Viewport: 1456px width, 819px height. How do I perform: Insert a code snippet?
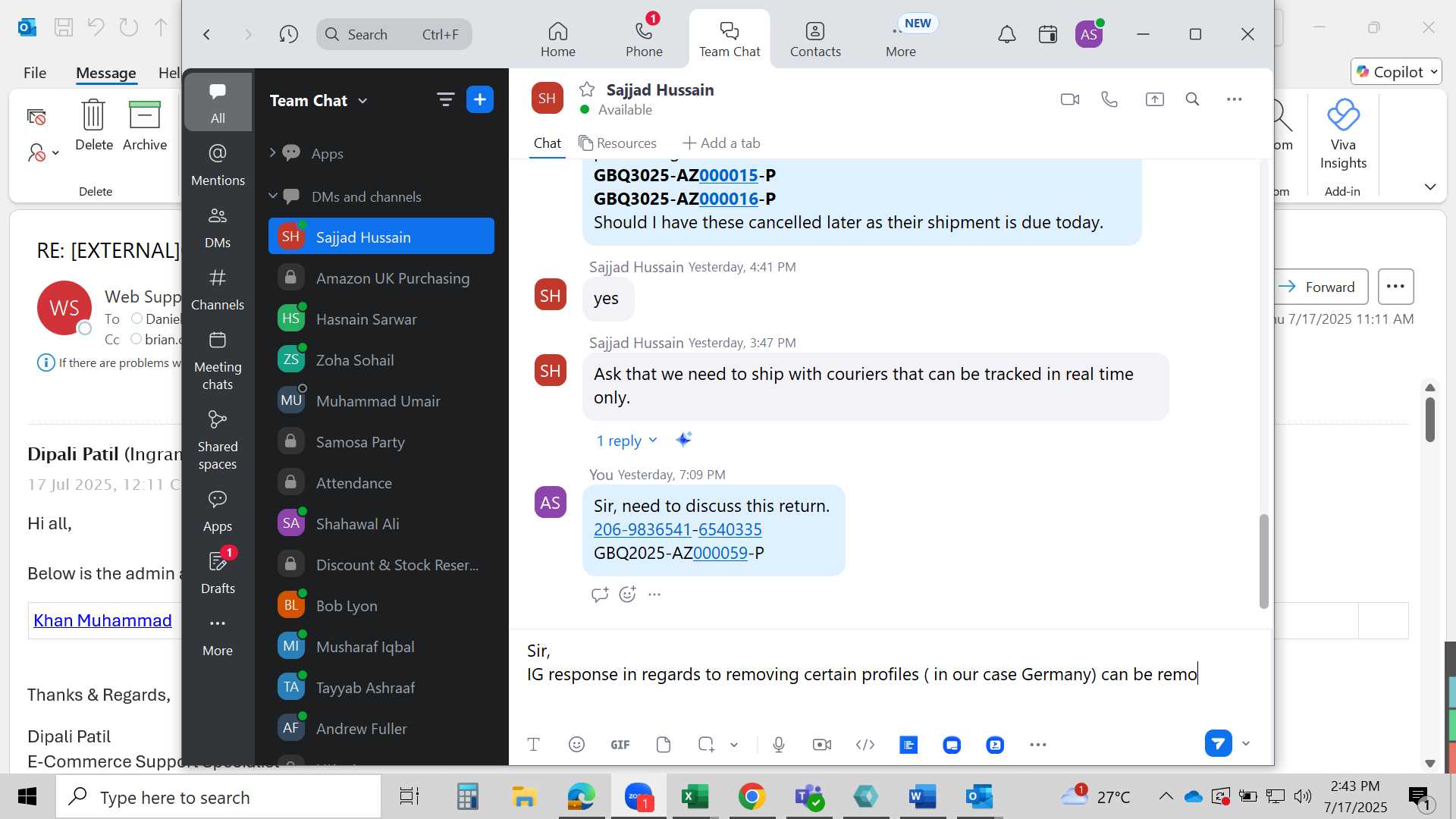(865, 745)
